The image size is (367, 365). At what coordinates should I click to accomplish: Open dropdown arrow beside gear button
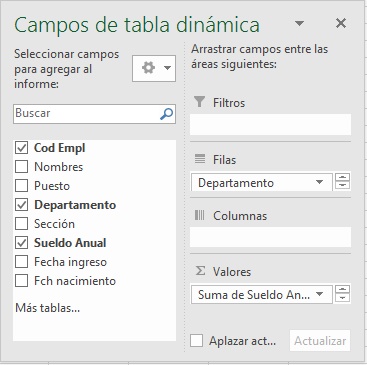click(x=167, y=68)
